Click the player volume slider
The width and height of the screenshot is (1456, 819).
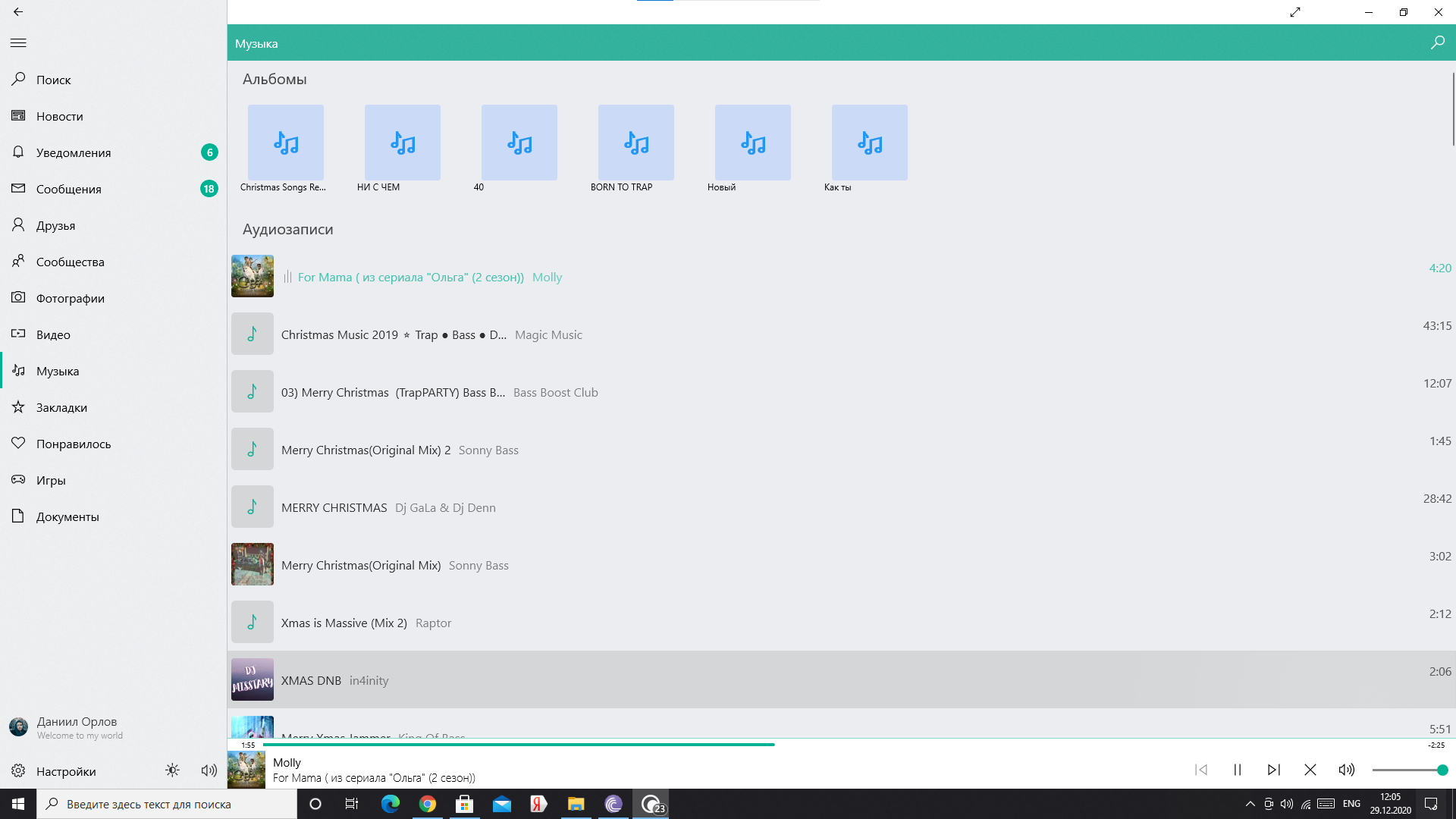1407,770
